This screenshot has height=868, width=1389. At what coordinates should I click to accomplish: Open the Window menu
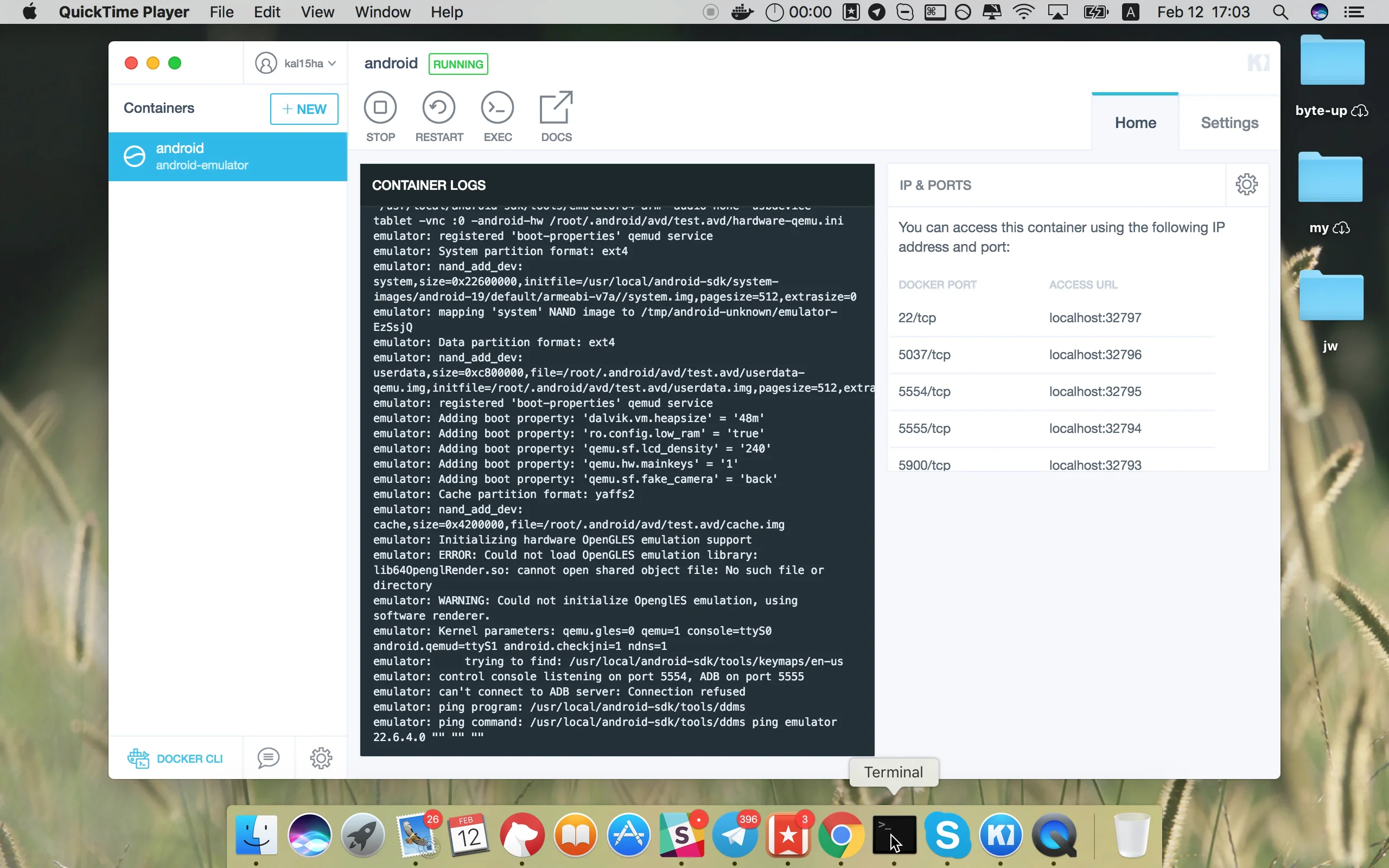pos(381,11)
